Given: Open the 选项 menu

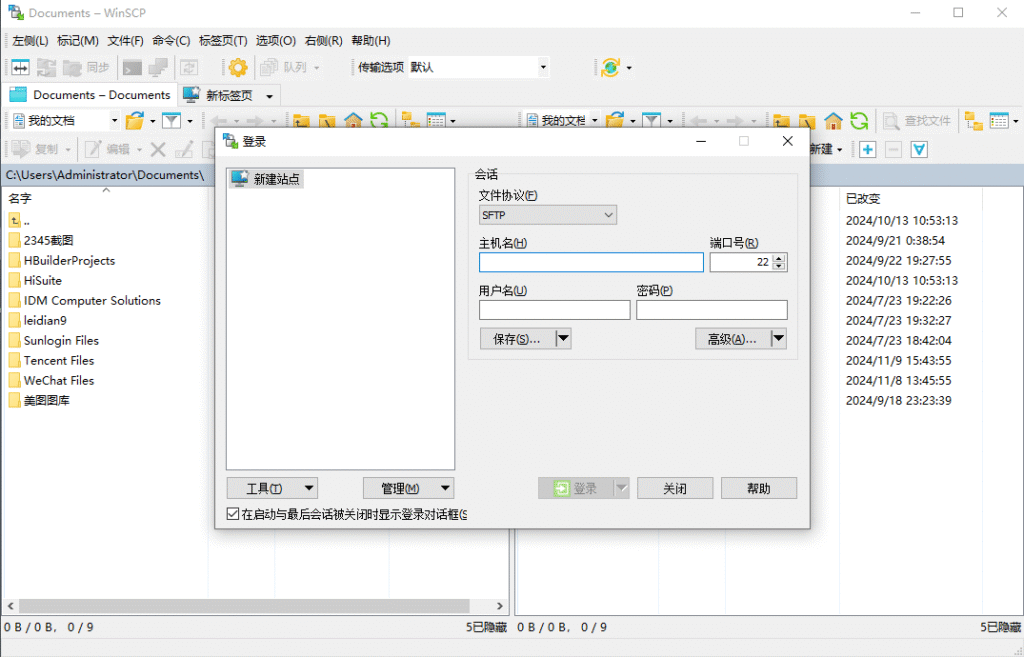Looking at the screenshot, I should click(x=276, y=40).
